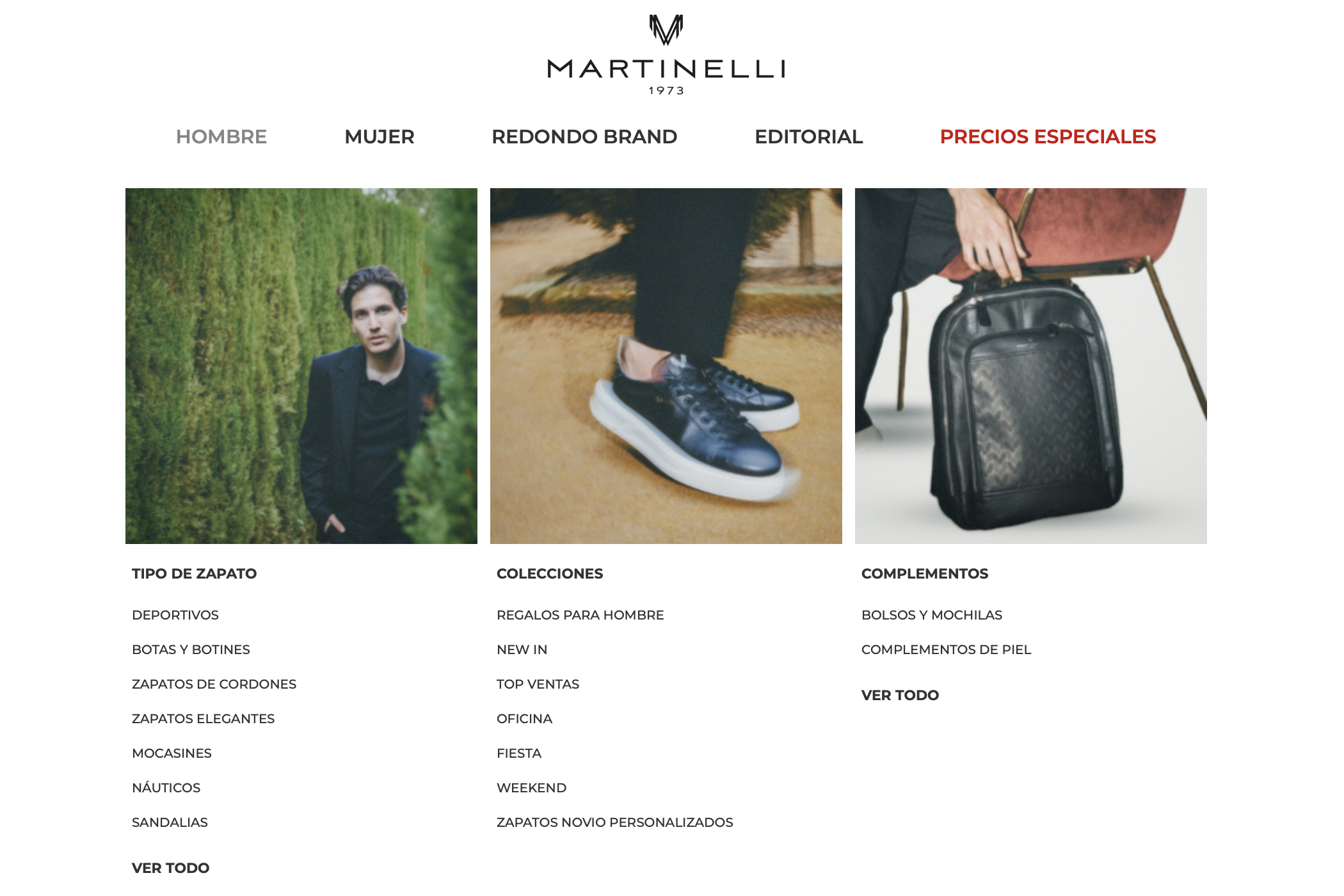Click the man by hedge image
This screenshot has width=1344, height=896.
[301, 366]
